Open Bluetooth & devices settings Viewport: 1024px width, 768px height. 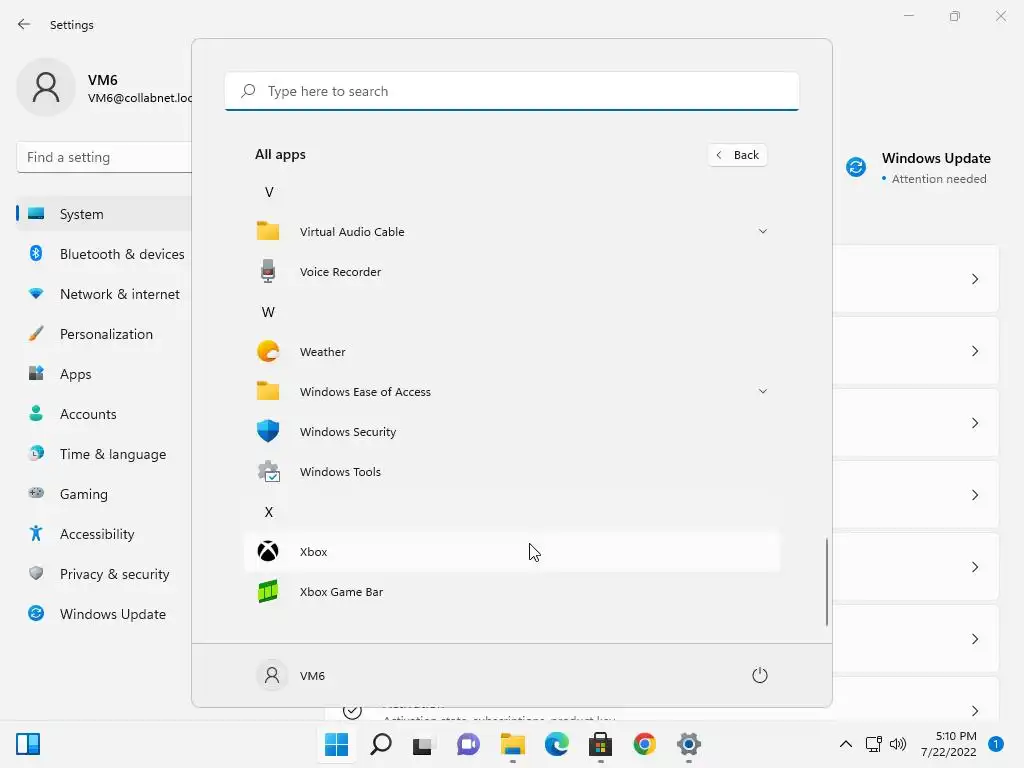[104, 254]
